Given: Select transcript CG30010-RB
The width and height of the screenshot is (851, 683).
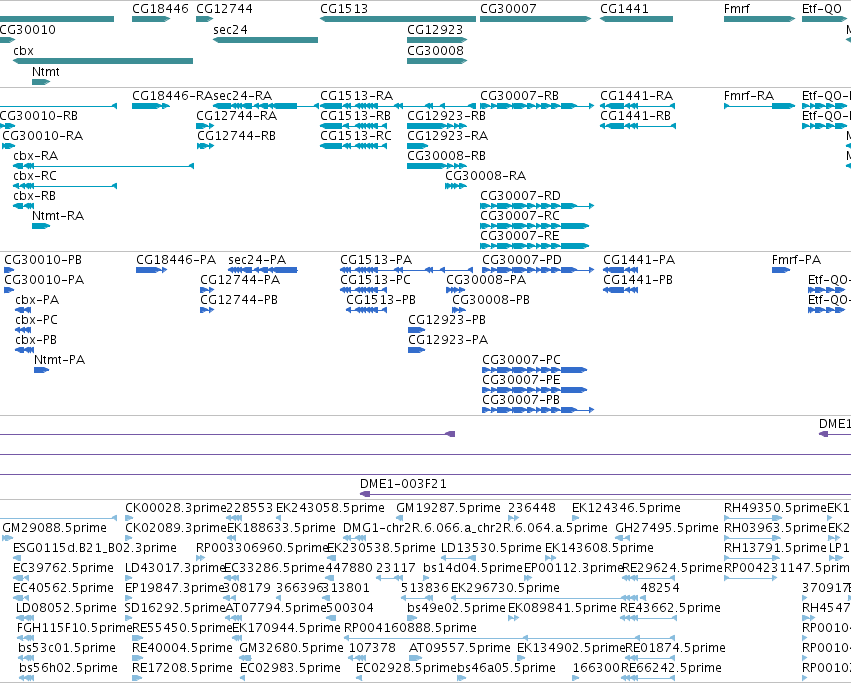Looking at the screenshot, I should click(x=39, y=116).
